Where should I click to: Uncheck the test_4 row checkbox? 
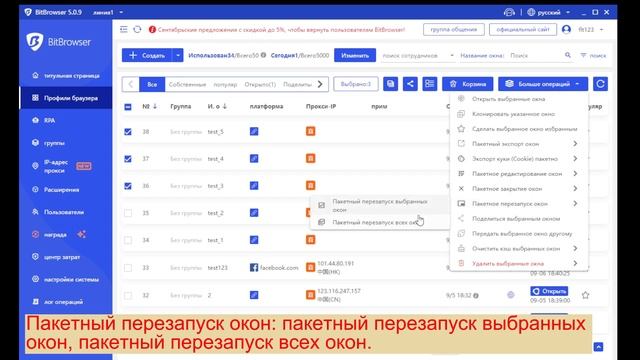pyautogui.click(x=128, y=159)
